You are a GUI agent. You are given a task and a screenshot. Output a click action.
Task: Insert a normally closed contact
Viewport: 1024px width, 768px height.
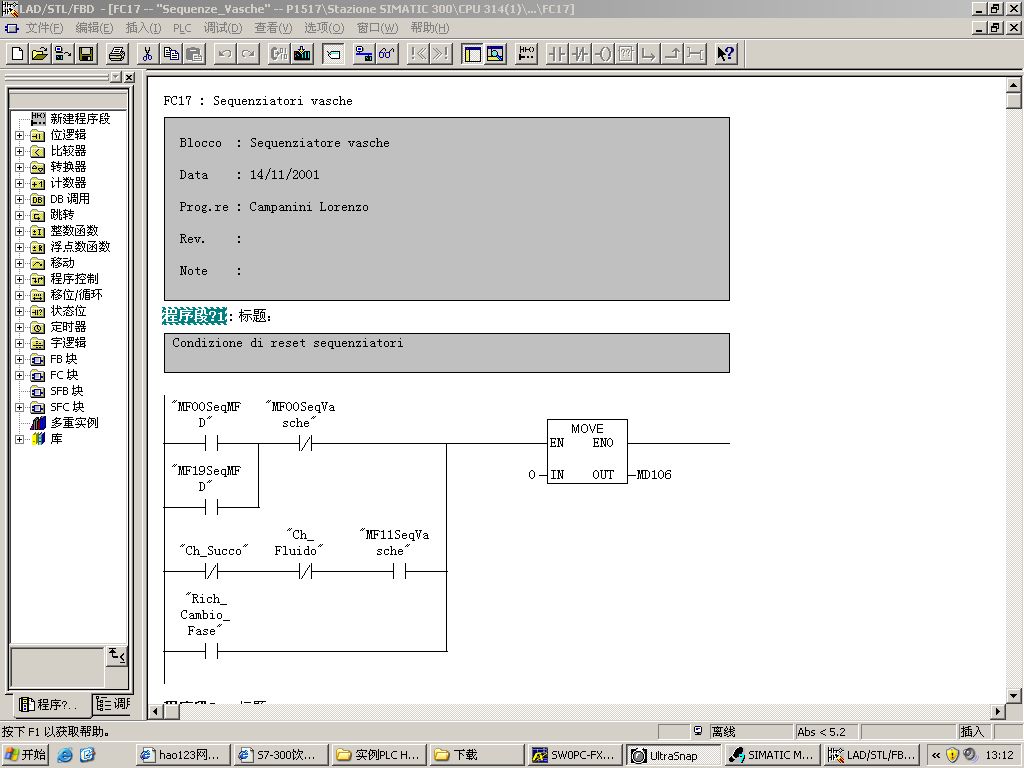(x=580, y=54)
